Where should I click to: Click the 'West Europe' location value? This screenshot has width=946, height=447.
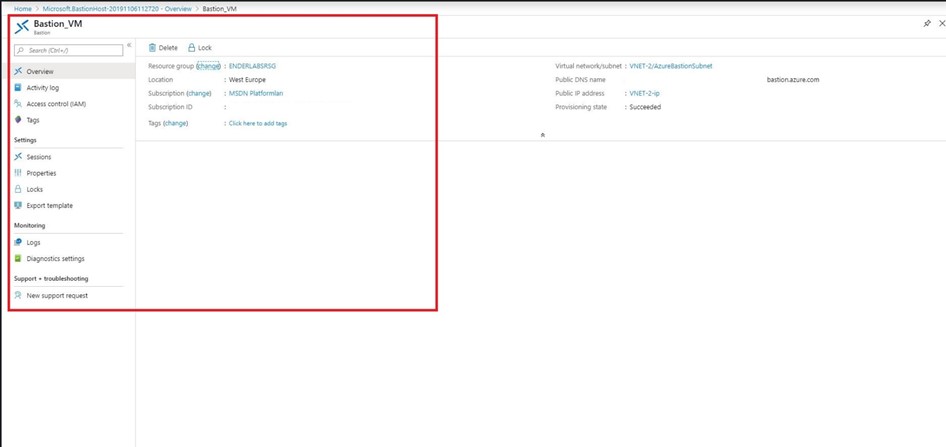point(247,80)
